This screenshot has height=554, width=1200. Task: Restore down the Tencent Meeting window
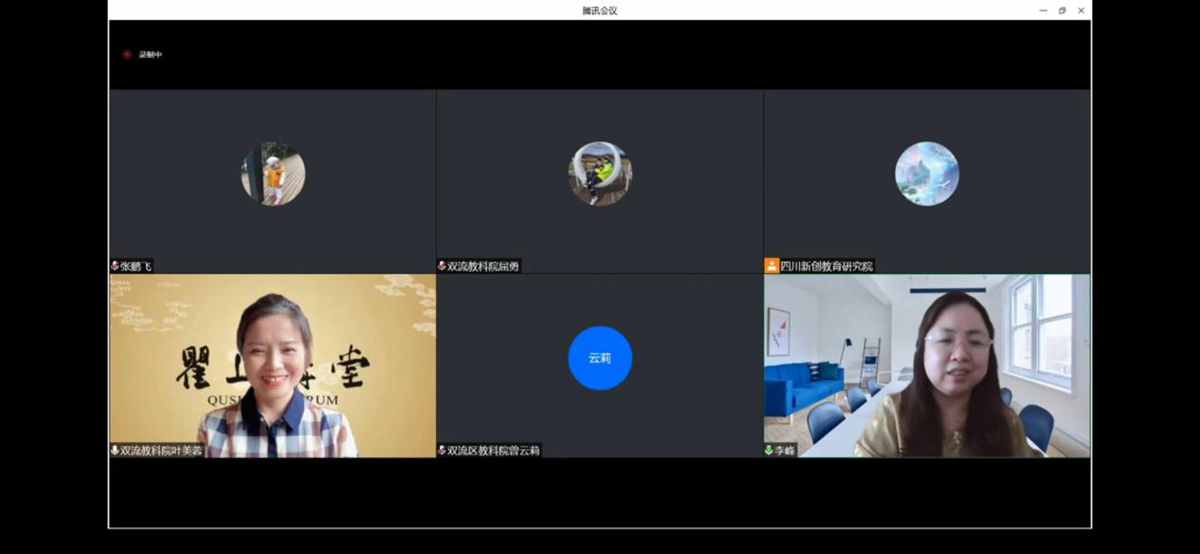pyautogui.click(x=1062, y=10)
